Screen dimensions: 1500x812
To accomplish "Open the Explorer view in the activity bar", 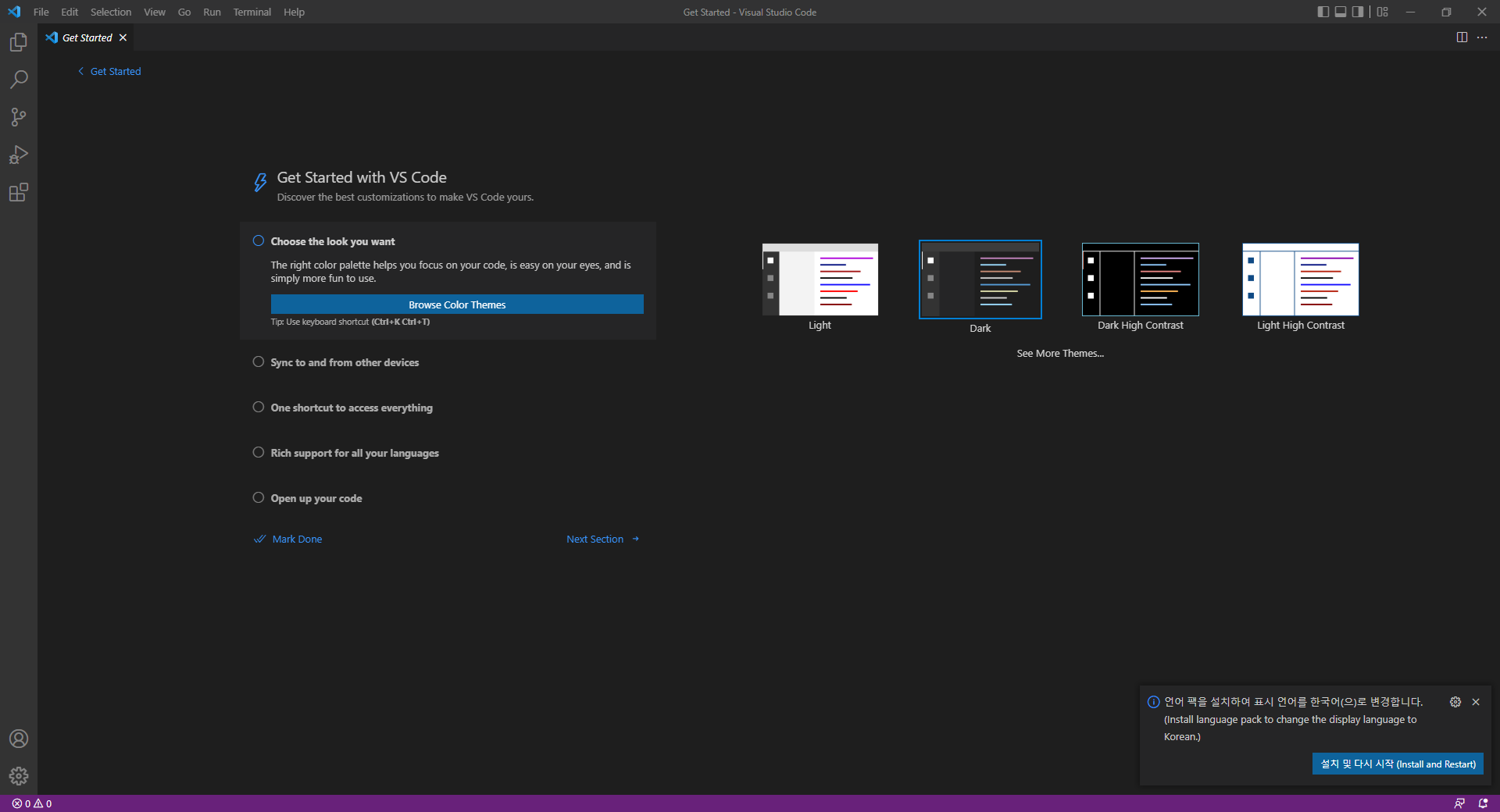I will tap(19, 42).
